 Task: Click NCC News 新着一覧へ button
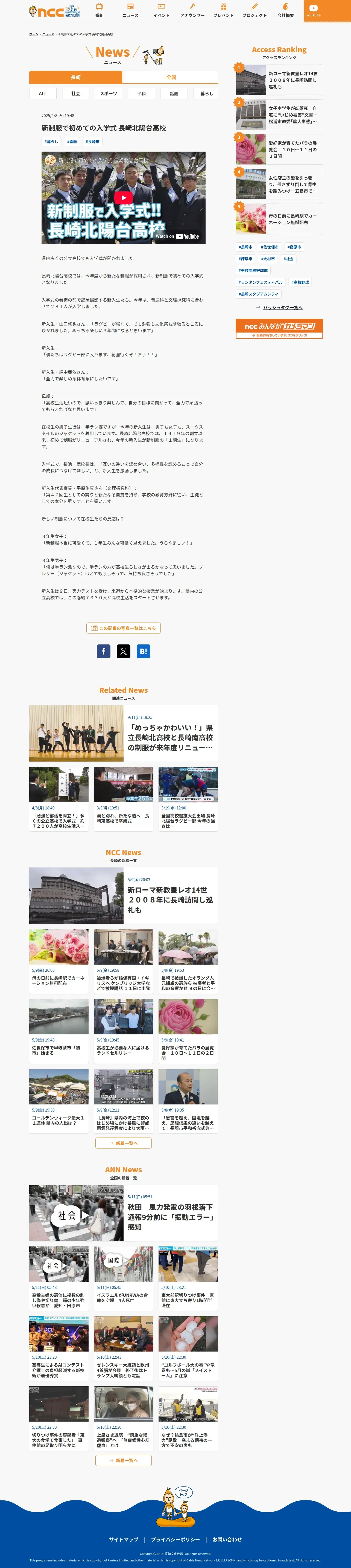(124, 1143)
